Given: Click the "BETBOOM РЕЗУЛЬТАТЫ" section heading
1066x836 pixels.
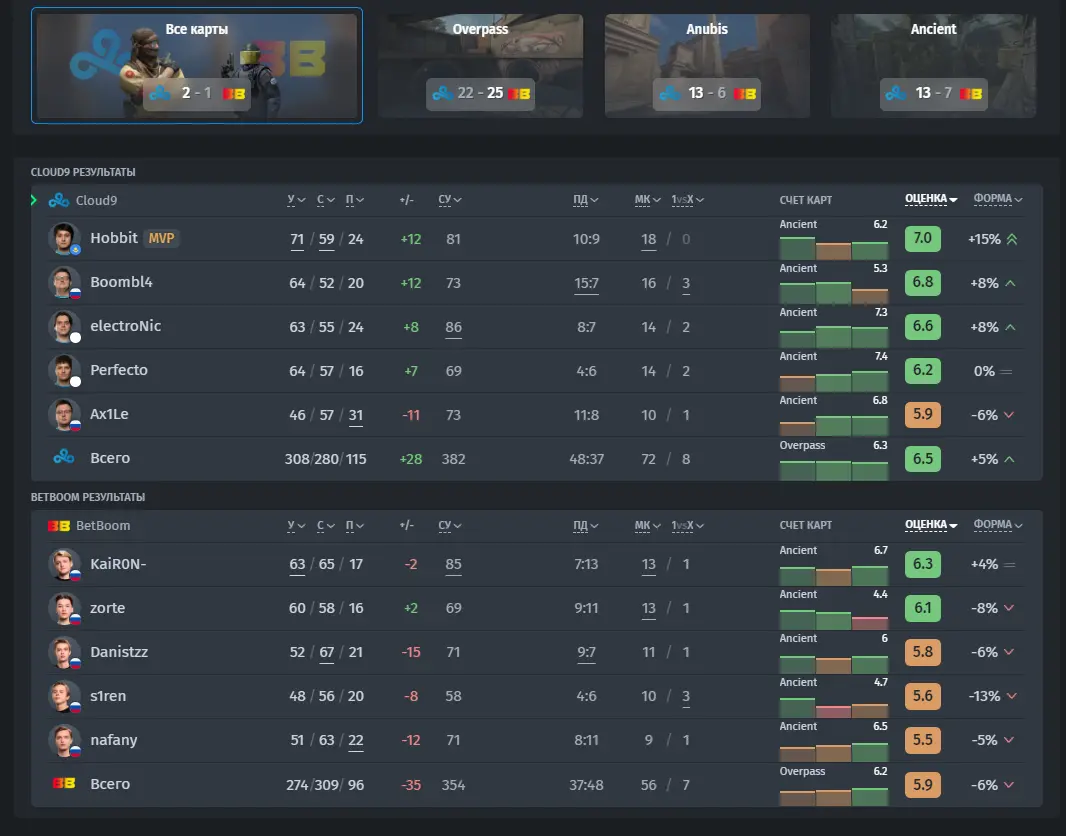Looking at the screenshot, I should (x=88, y=497).
